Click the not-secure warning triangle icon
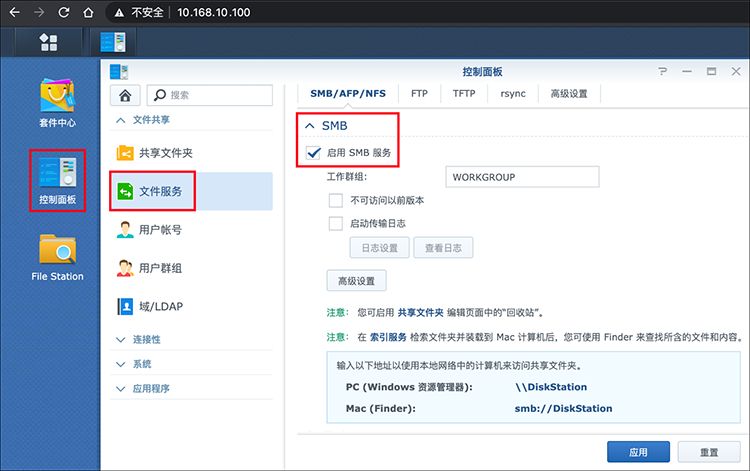 [x=119, y=12]
